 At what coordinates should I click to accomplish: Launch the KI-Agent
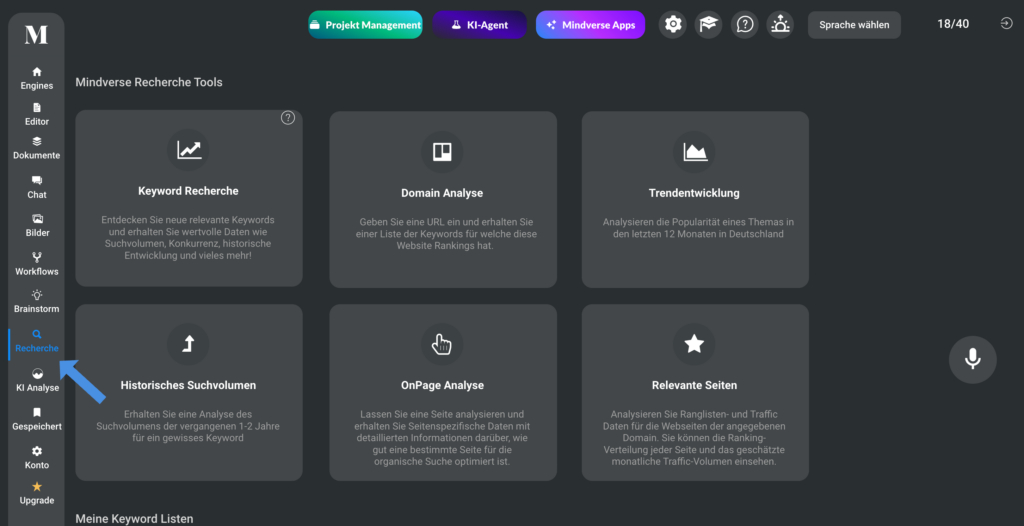click(479, 25)
